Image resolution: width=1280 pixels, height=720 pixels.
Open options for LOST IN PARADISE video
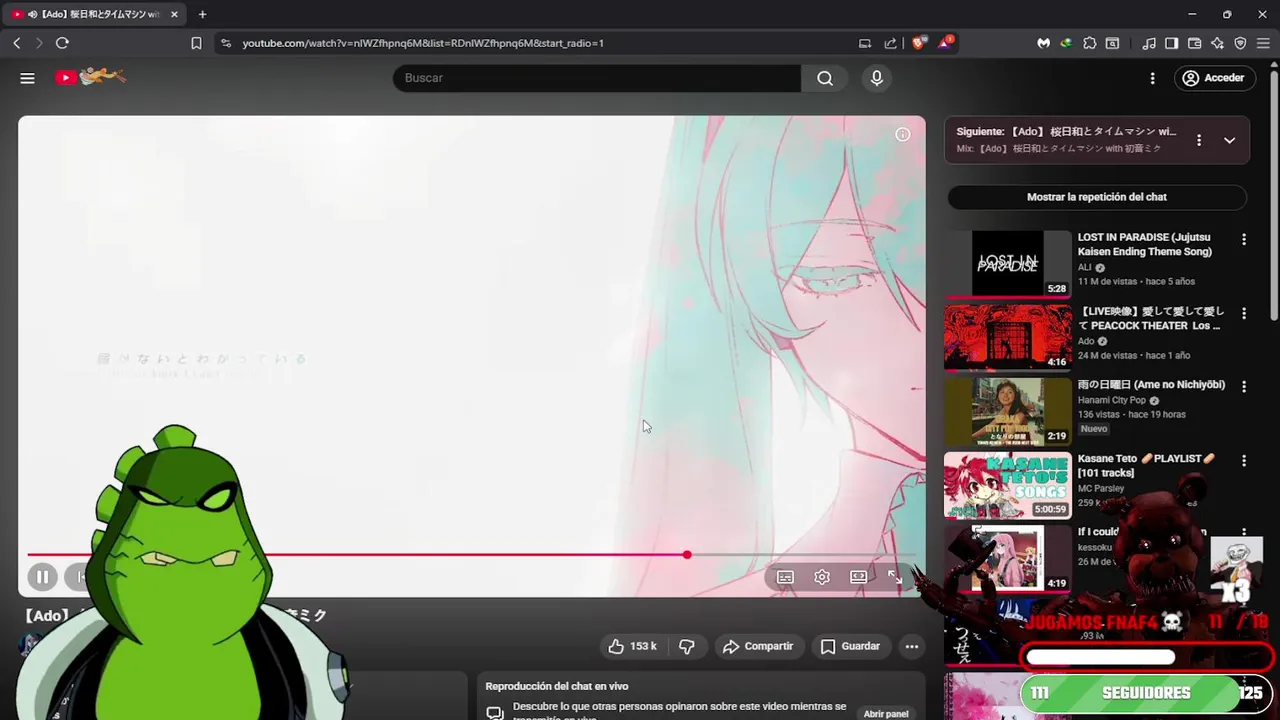(x=1244, y=239)
